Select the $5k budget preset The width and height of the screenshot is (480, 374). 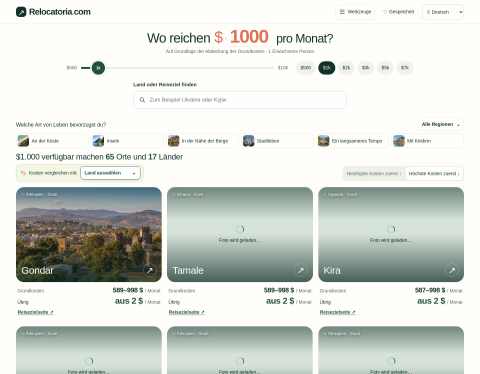(x=385, y=68)
